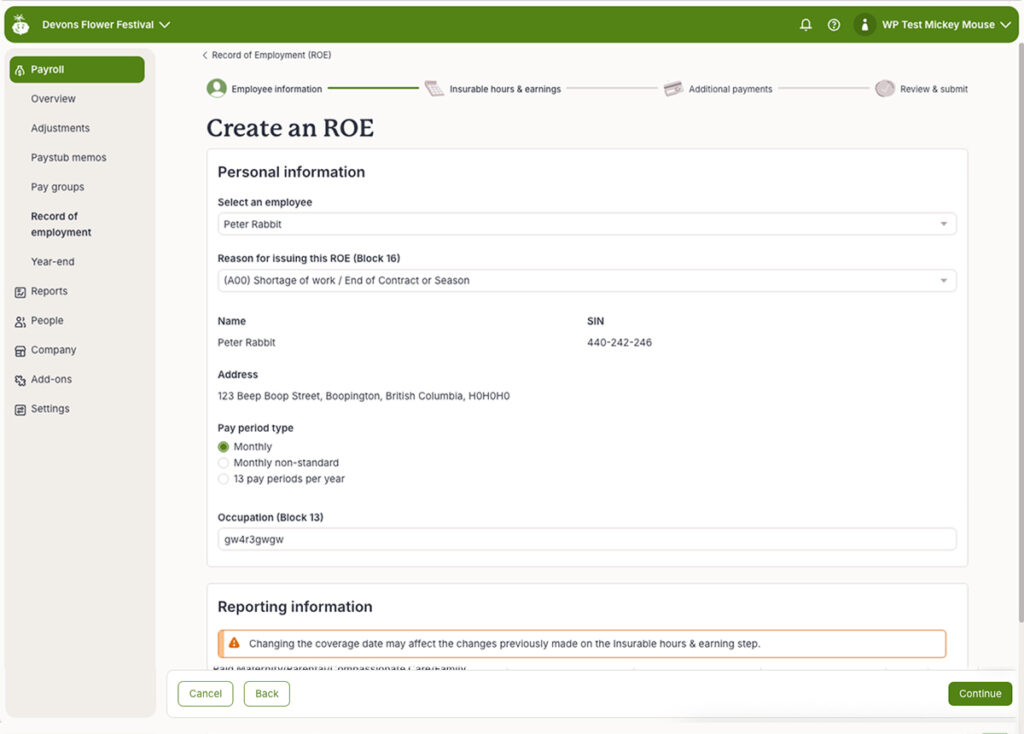Select the Monthly pay period radio button
Screen dimensions: 1024x734
[223, 446]
